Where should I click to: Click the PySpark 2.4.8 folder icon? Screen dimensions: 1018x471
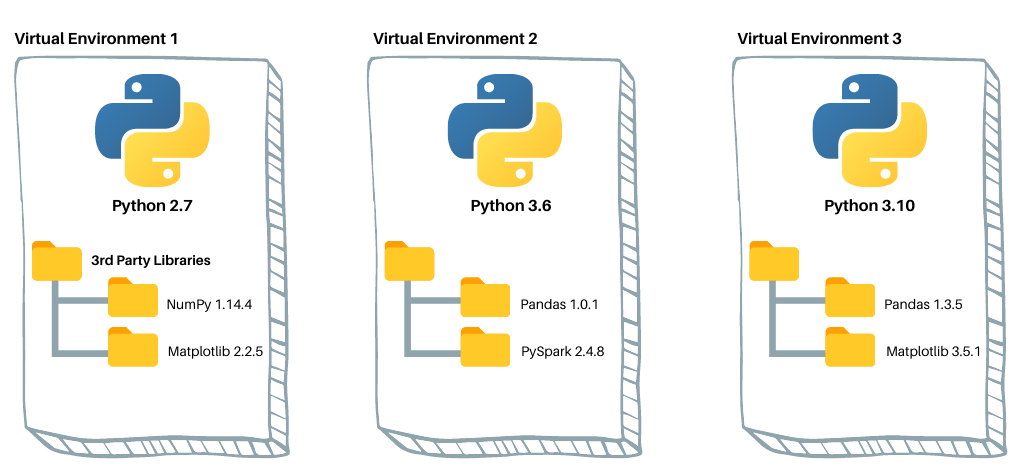coord(485,347)
